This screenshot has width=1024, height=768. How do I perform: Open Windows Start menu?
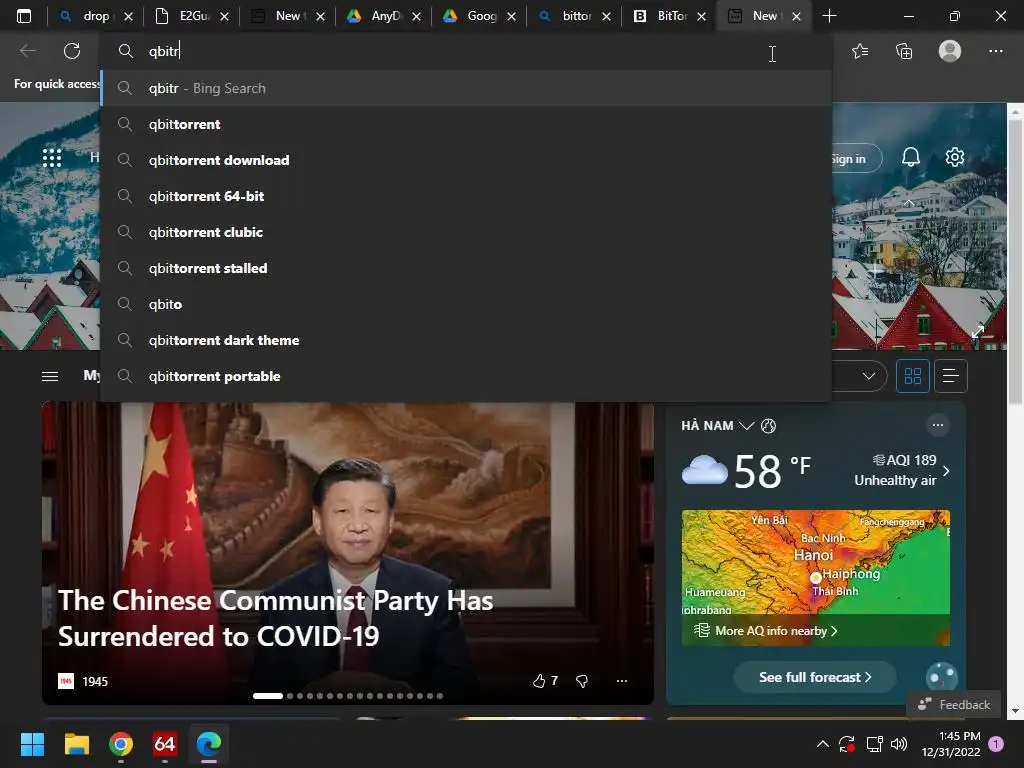pos(32,744)
